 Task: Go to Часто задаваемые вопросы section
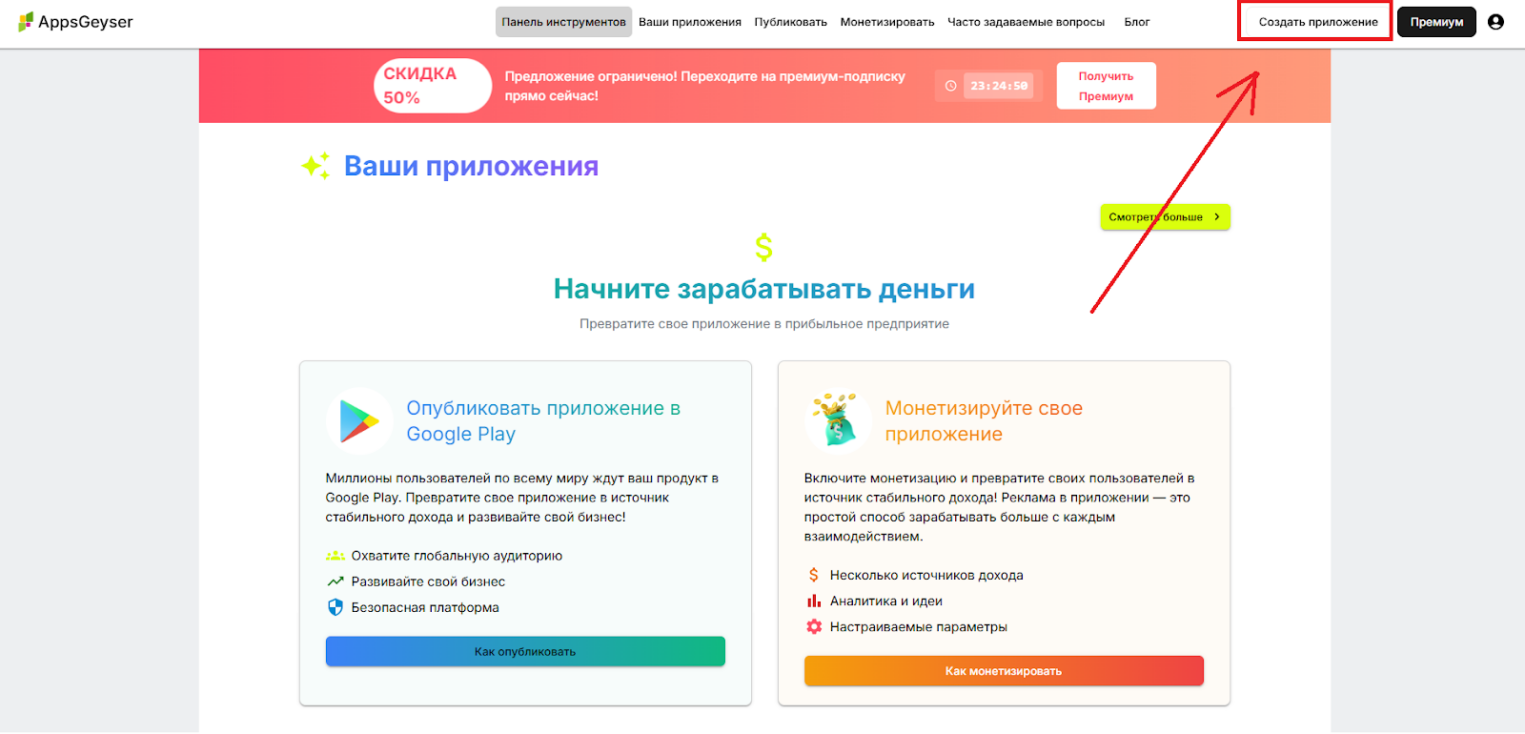pyautogui.click(x=1024, y=20)
